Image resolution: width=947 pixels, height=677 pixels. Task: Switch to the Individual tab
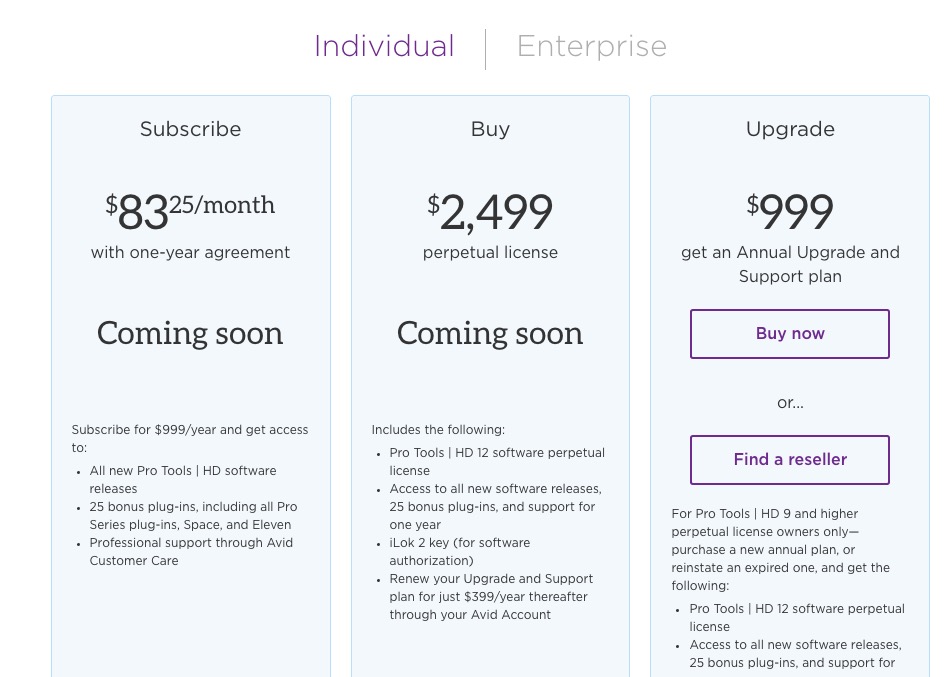click(x=384, y=47)
